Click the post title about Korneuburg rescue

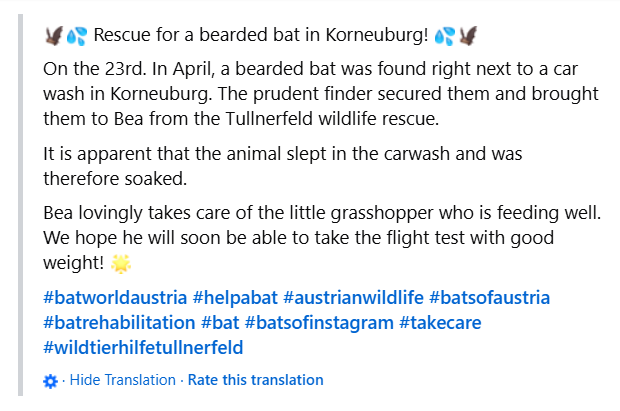(x=261, y=36)
